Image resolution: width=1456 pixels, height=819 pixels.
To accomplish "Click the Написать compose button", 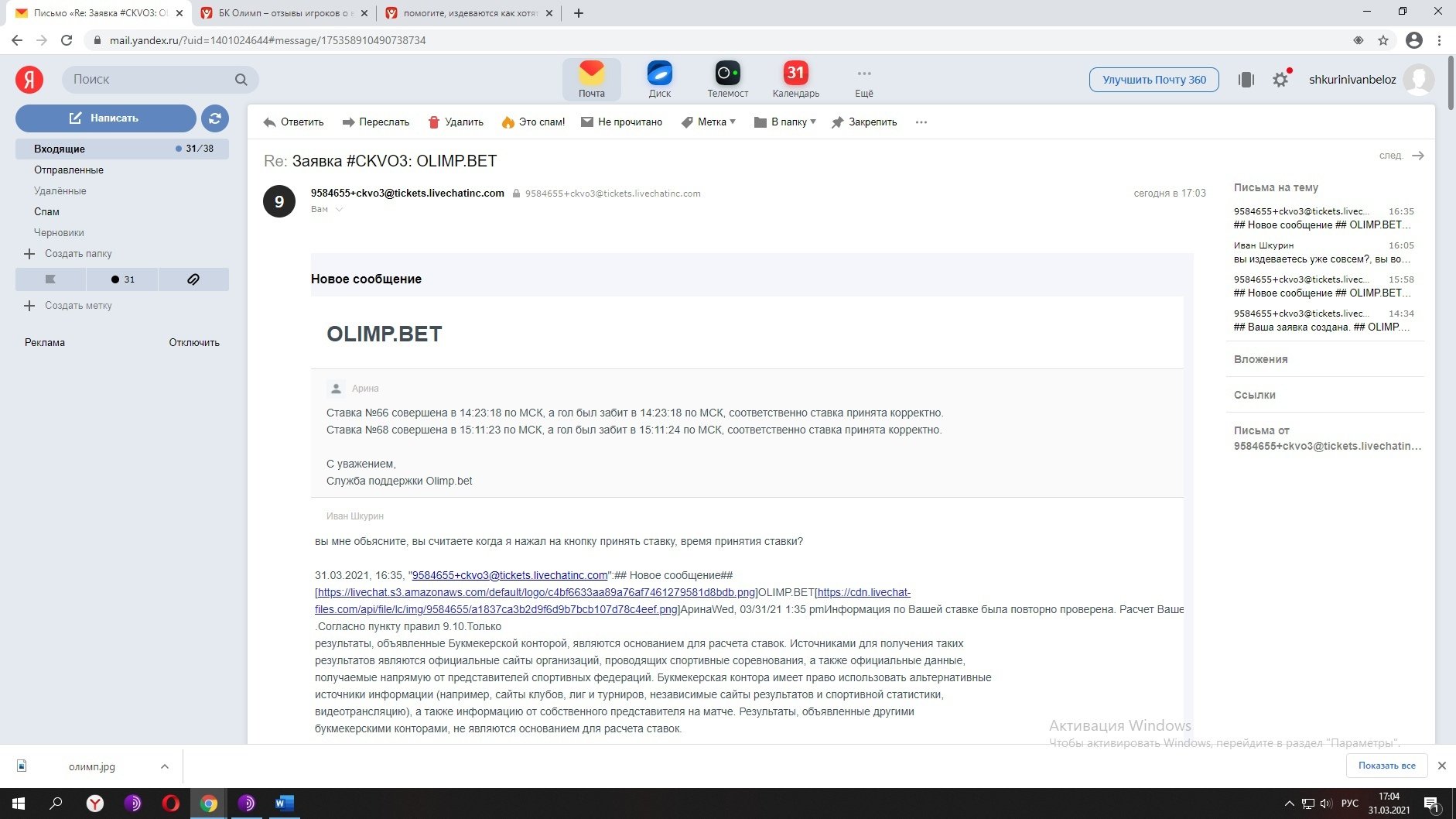I will click(105, 118).
